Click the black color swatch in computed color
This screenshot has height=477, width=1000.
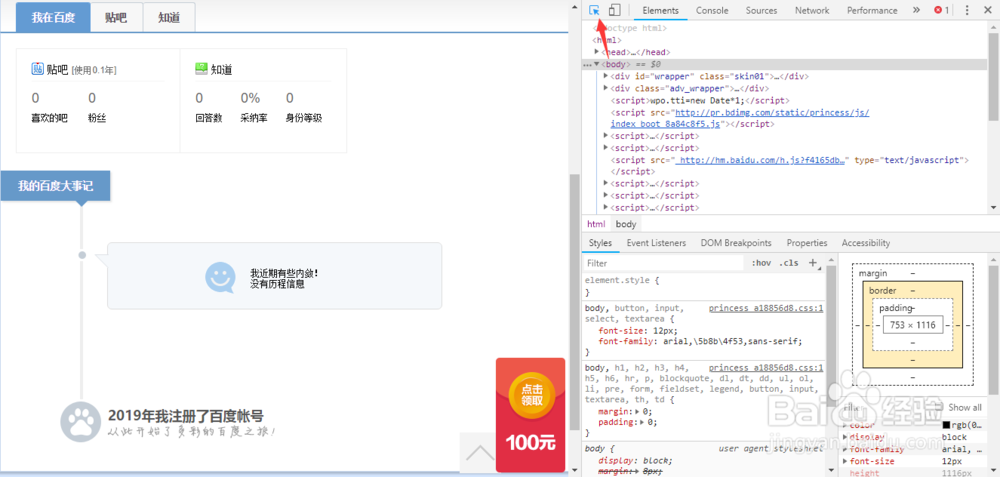(946, 425)
